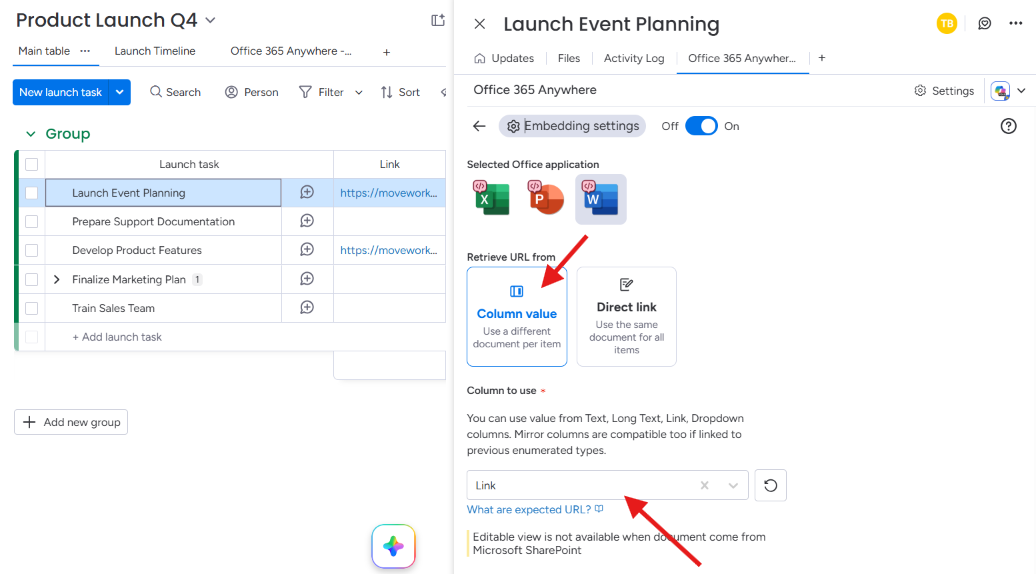Collapse the Group section chevron
The width and height of the screenshot is (1036, 574).
[x=30, y=134]
